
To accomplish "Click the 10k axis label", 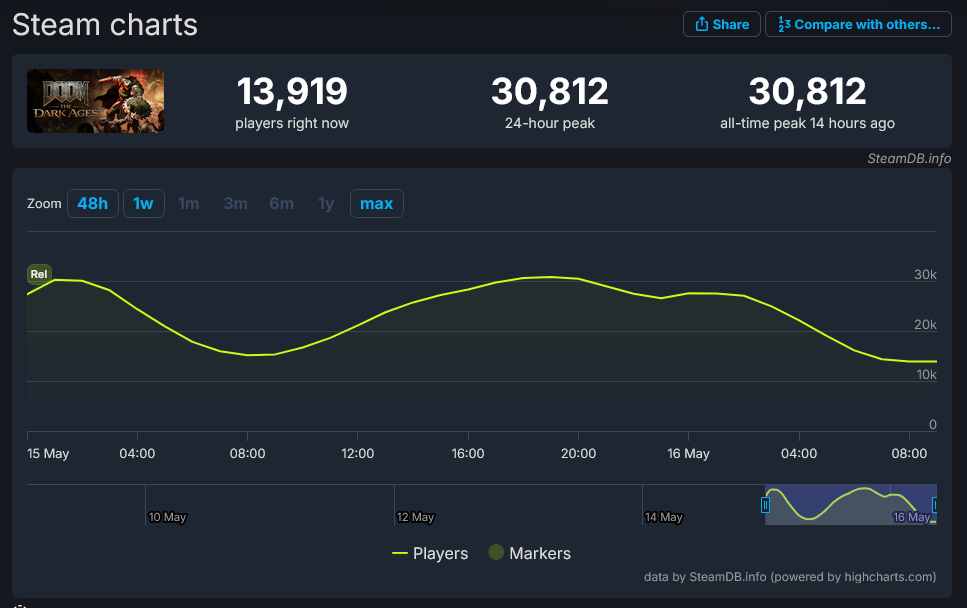I will 926,374.
